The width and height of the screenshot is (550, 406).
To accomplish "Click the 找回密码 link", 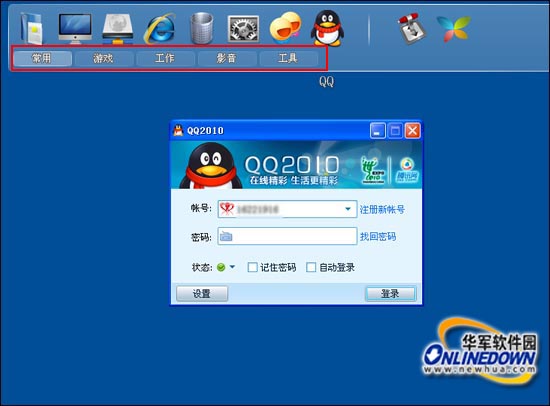I will 378,237.
